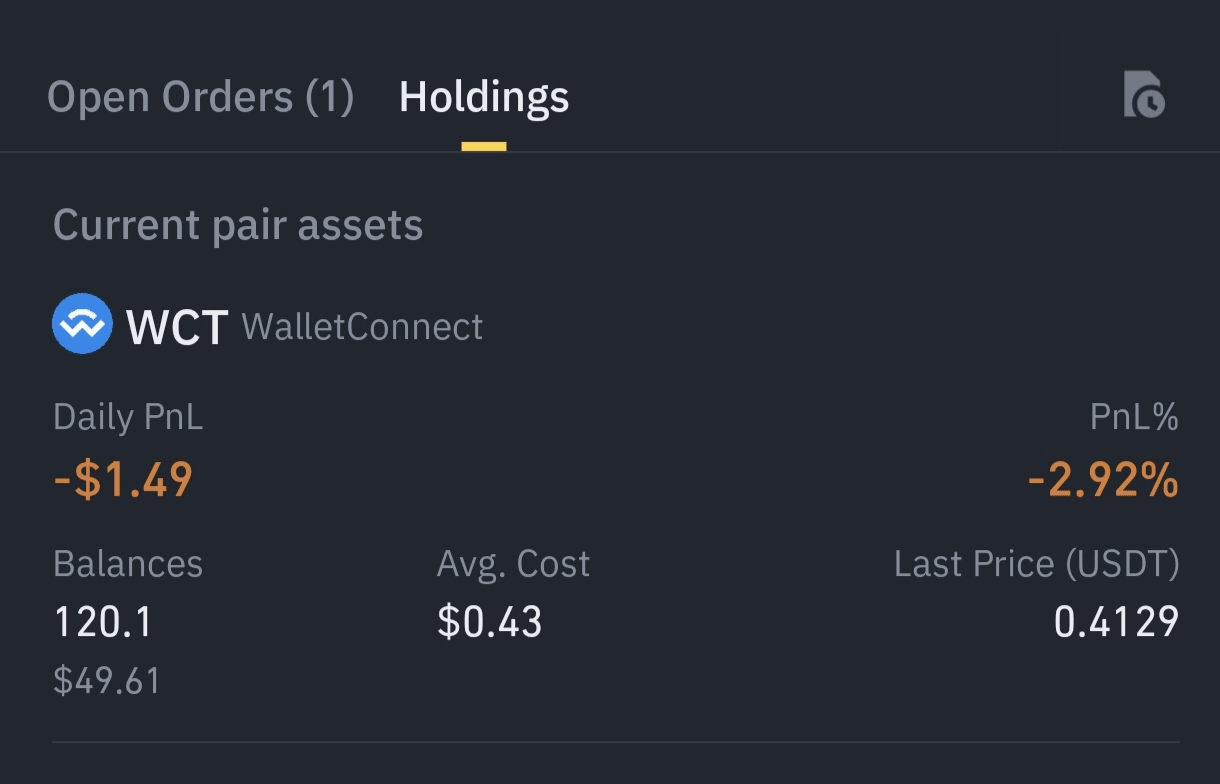The width and height of the screenshot is (1220, 784).
Task: Click the WalletConnect token name
Action: [x=362, y=327]
